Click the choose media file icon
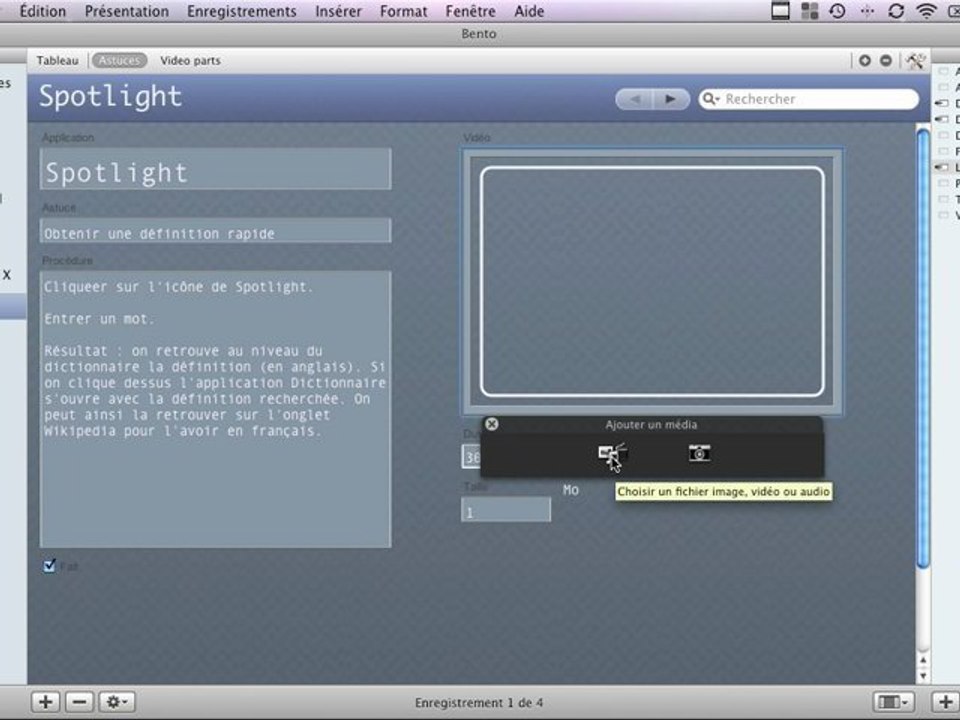Screen dimensions: 960x720 pyautogui.click(x=612, y=454)
